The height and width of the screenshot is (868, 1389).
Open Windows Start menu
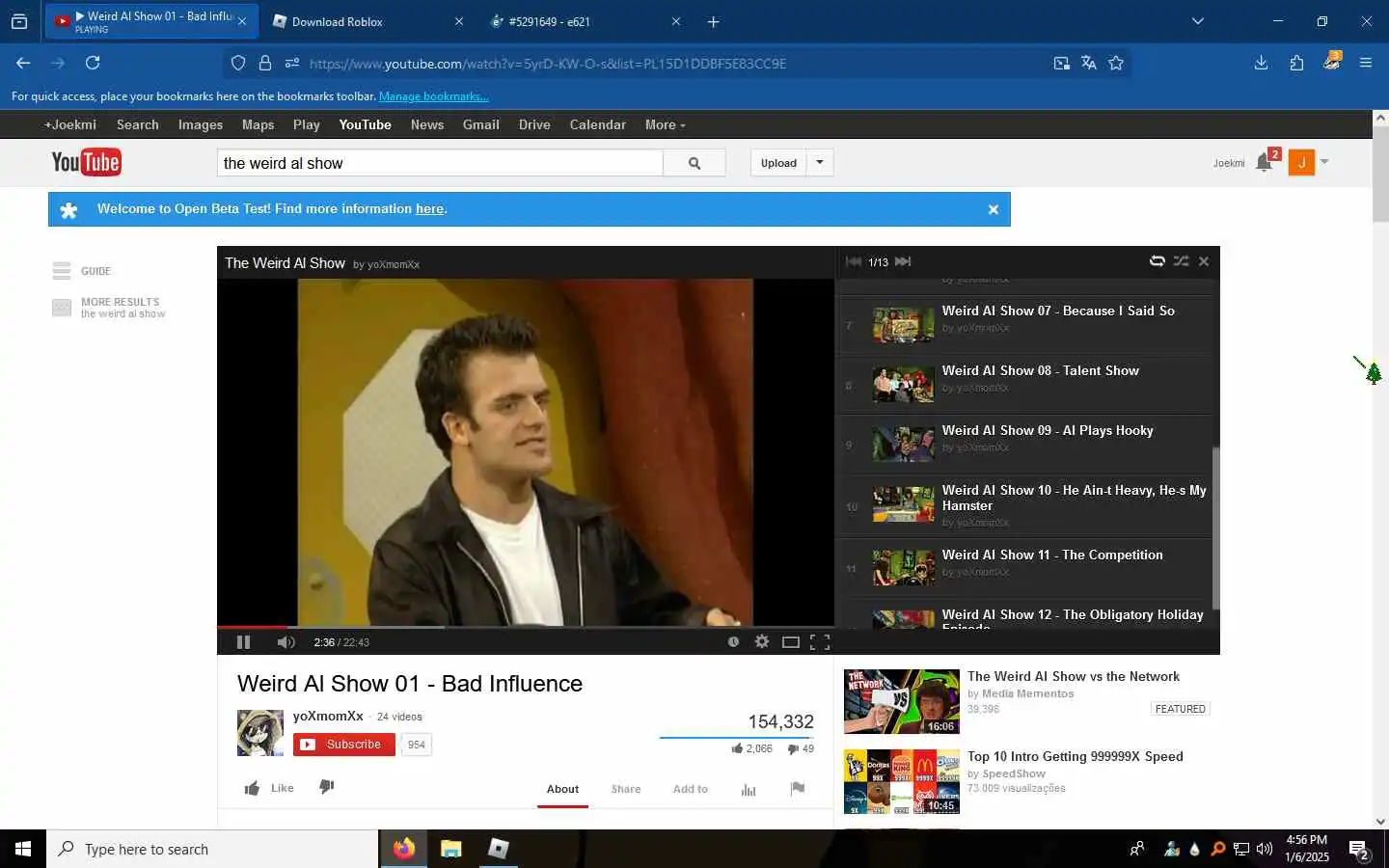pyautogui.click(x=23, y=849)
